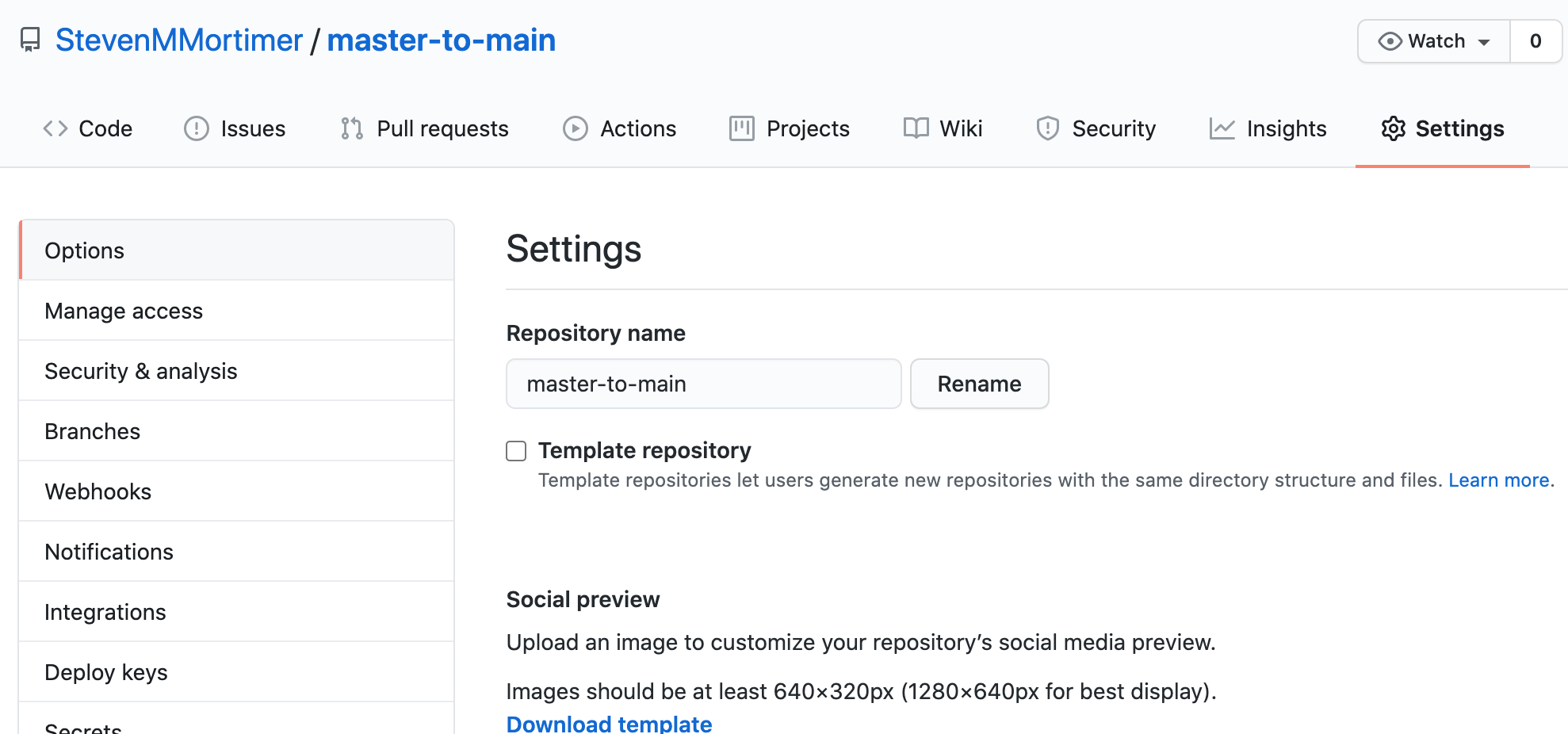
Task: Open the StevenMMortimer profile link
Action: [x=179, y=40]
